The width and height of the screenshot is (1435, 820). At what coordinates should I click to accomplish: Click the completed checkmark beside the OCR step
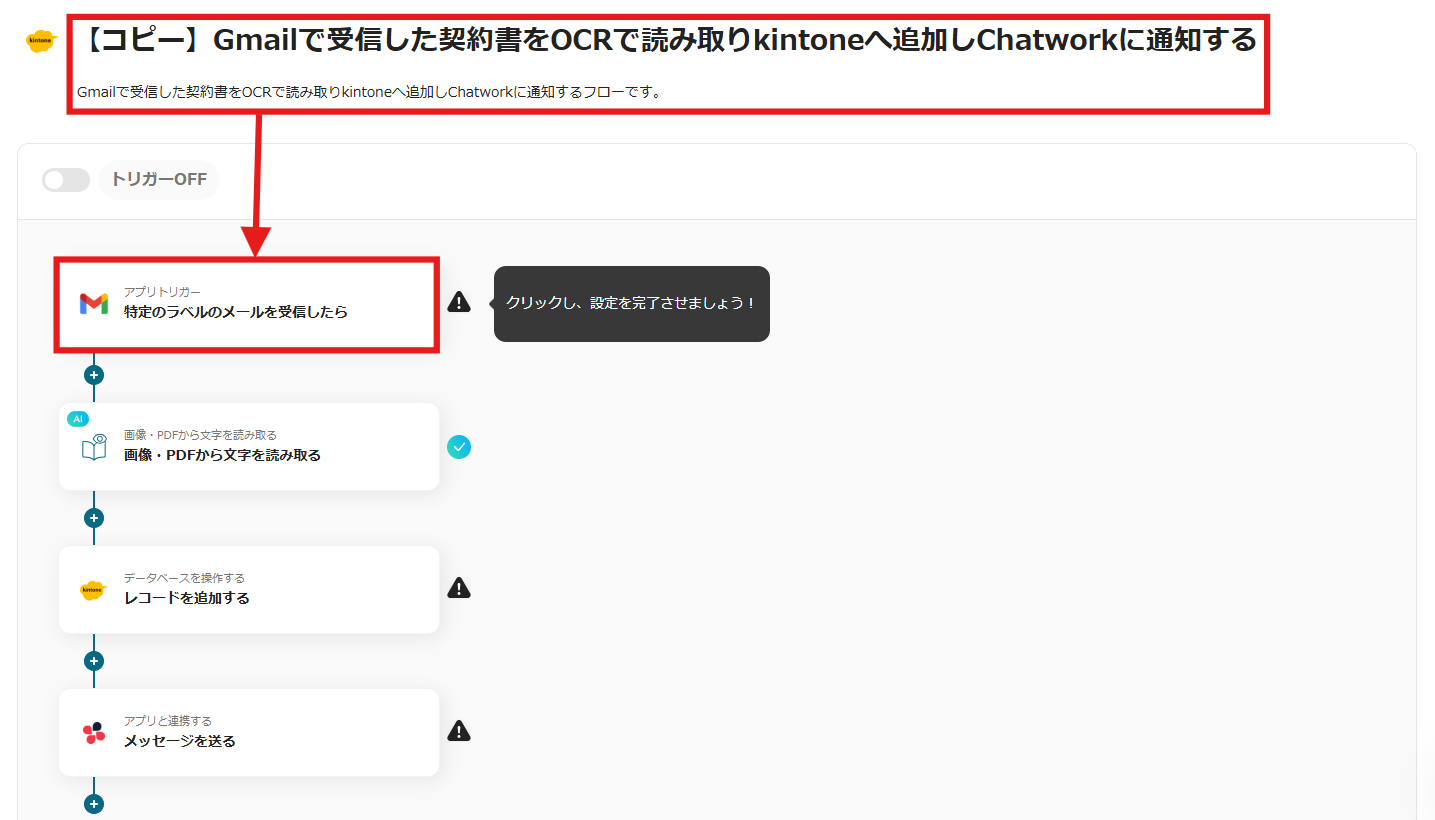tap(459, 447)
